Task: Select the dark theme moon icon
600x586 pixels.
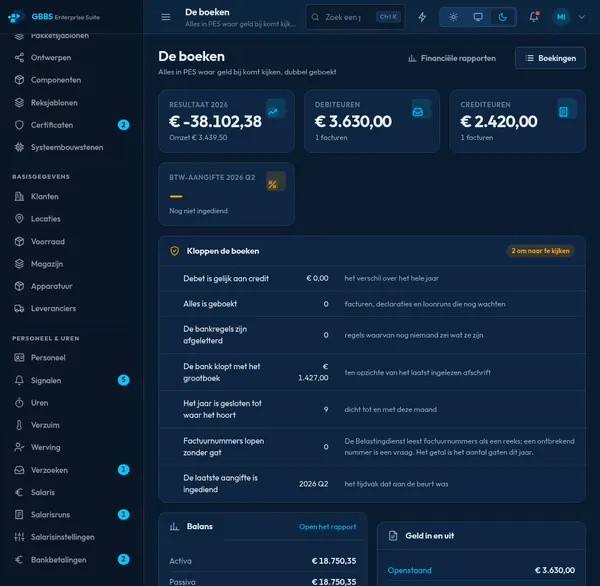Action: [503, 17]
